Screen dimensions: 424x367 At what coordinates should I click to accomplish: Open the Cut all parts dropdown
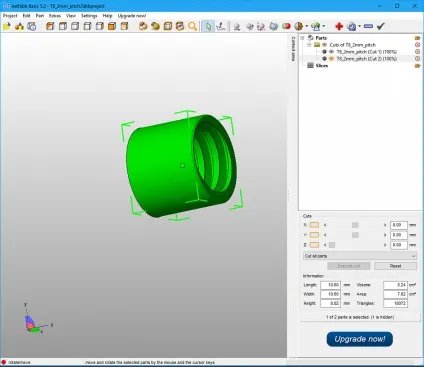click(360, 256)
